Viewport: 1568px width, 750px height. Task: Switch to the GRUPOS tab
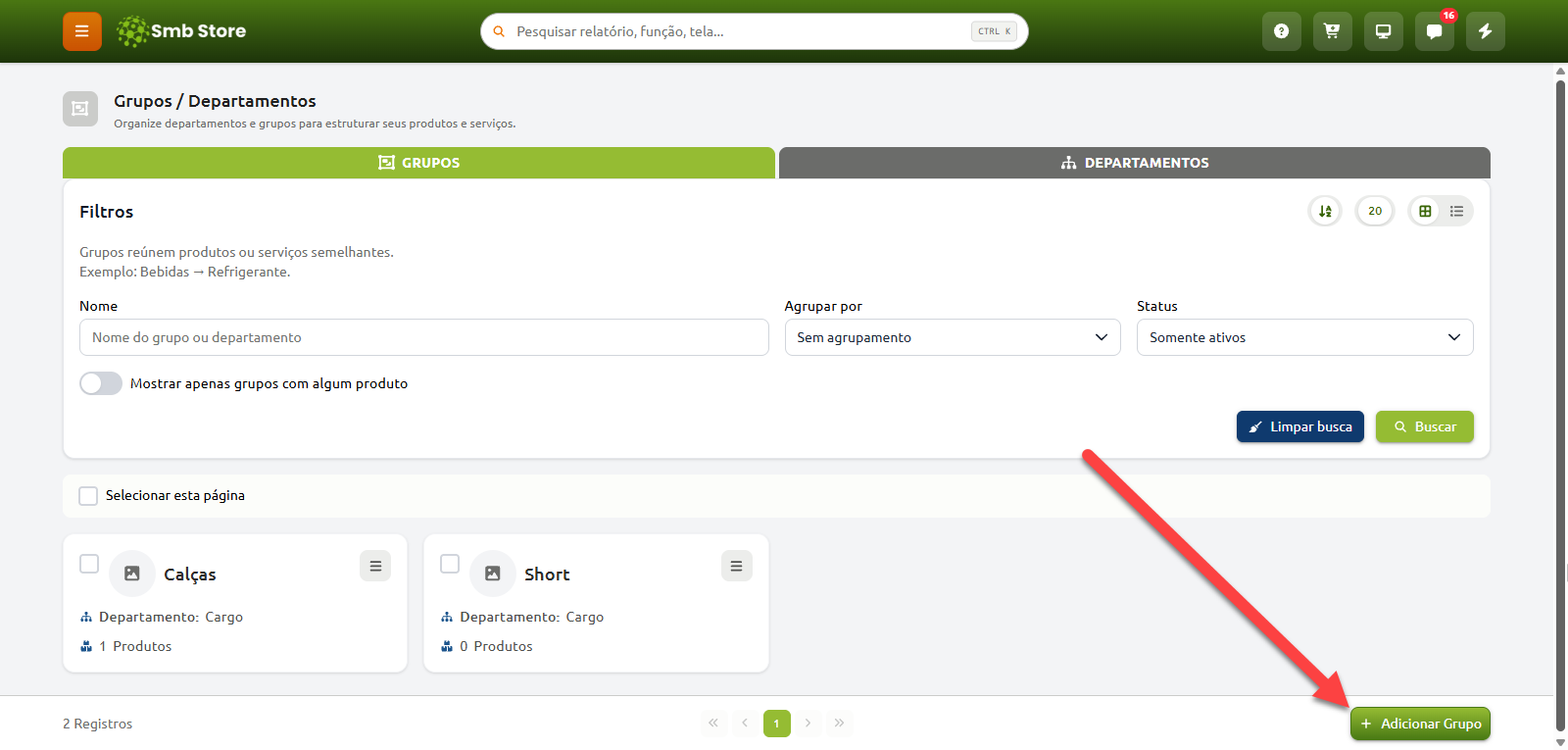[x=418, y=163]
